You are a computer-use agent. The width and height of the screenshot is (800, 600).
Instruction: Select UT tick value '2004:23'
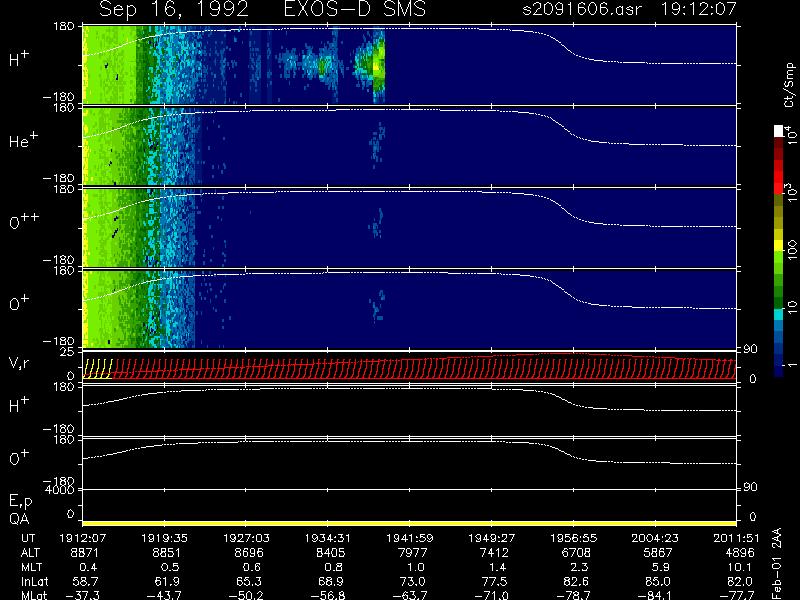pos(655,538)
